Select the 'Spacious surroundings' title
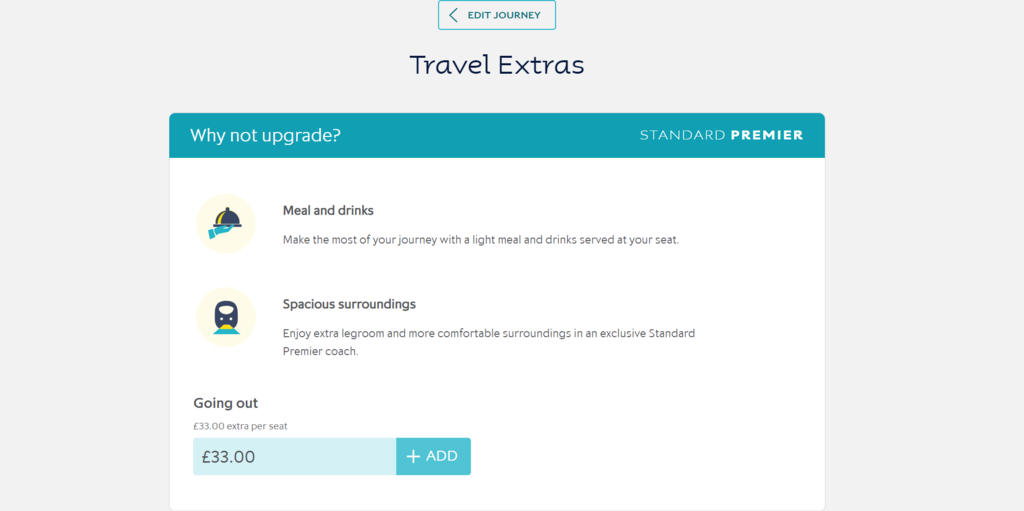The height and width of the screenshot is (511, 1024). pyautogui.click(x=349, y=304)
